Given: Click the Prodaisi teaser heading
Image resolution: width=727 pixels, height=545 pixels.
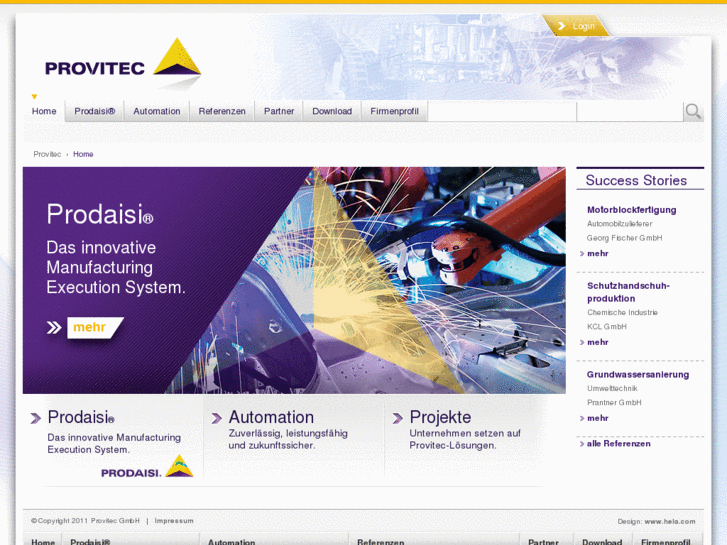Looking at the screenshot, I should pyautogui.click(x=81, y=417).
